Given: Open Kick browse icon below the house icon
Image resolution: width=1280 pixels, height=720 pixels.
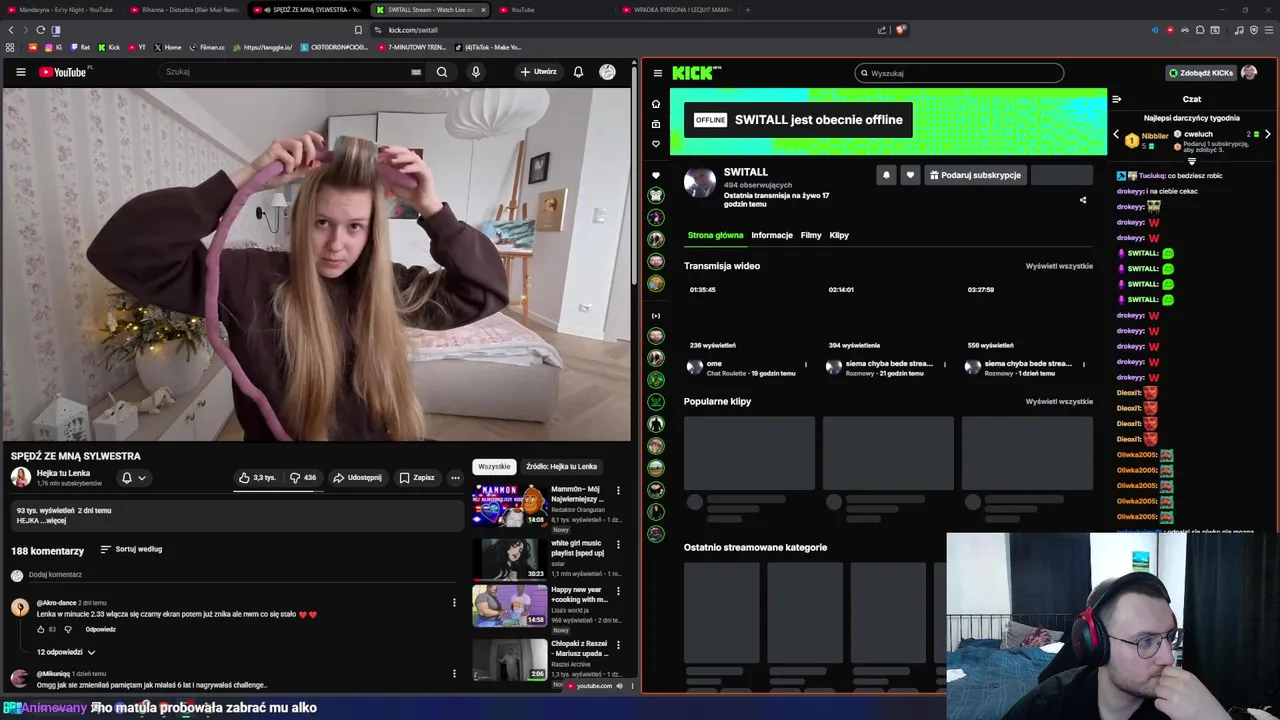Looking at the screenshot, I should (656, 124).
